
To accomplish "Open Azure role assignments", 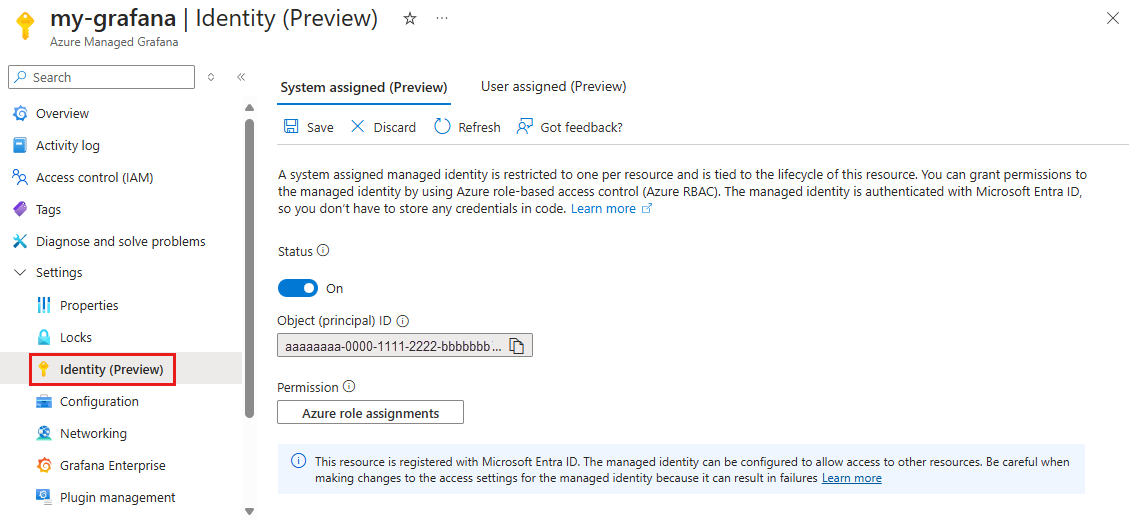I will coord(371,413).
